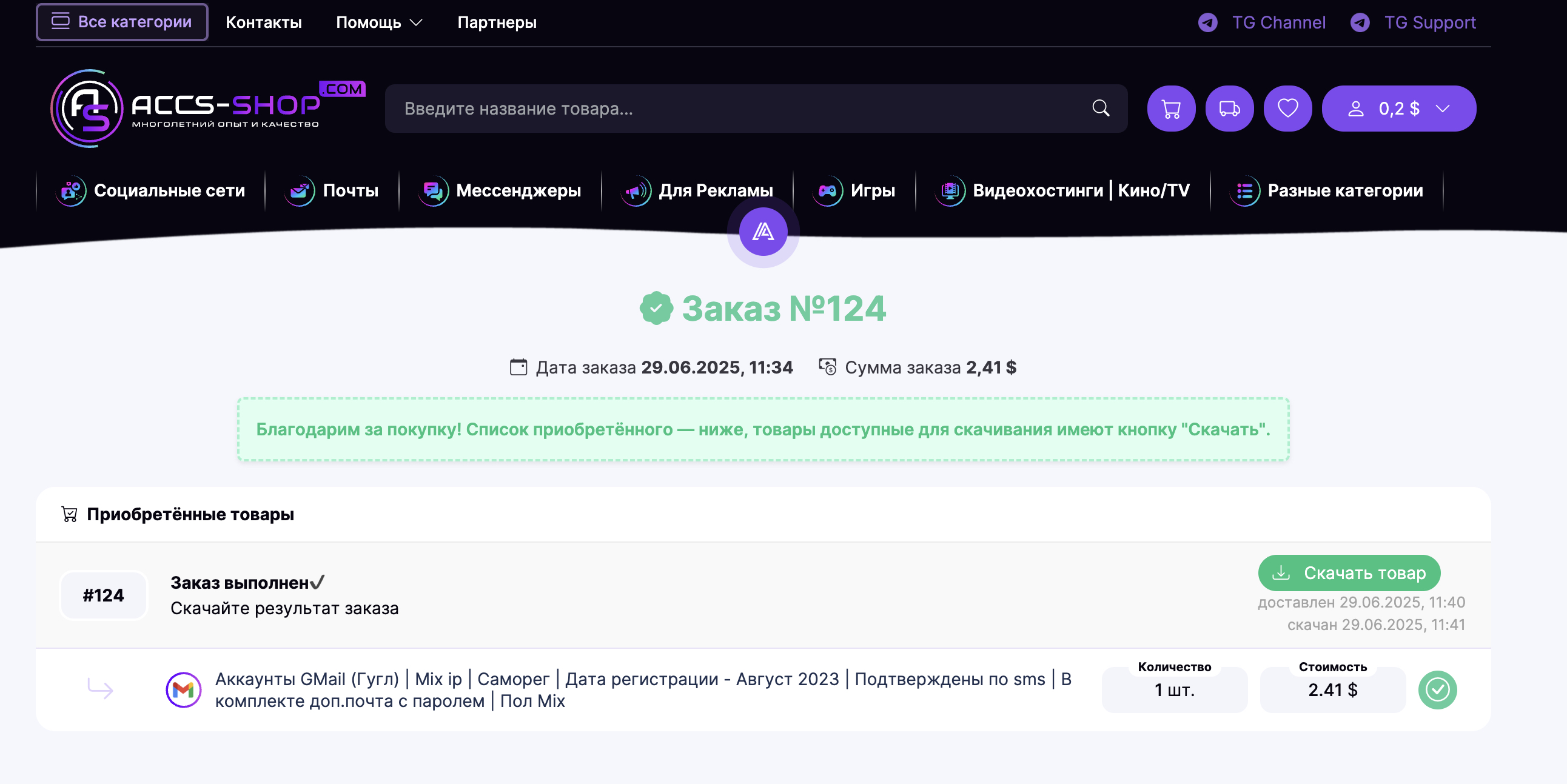Open the favorites heart icon
The height and width of the screenshot is (784, 1567).
click(1287, 109)
